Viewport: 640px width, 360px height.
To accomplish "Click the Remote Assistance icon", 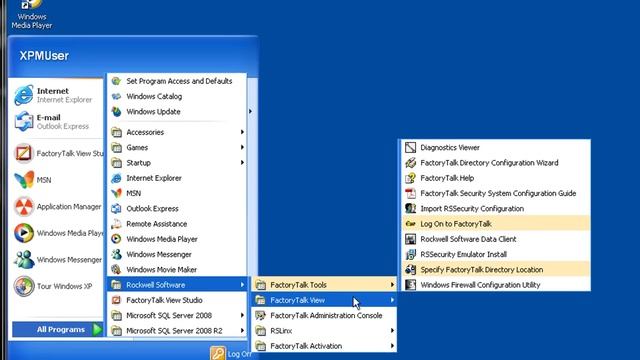I will (x=116, y=224).
